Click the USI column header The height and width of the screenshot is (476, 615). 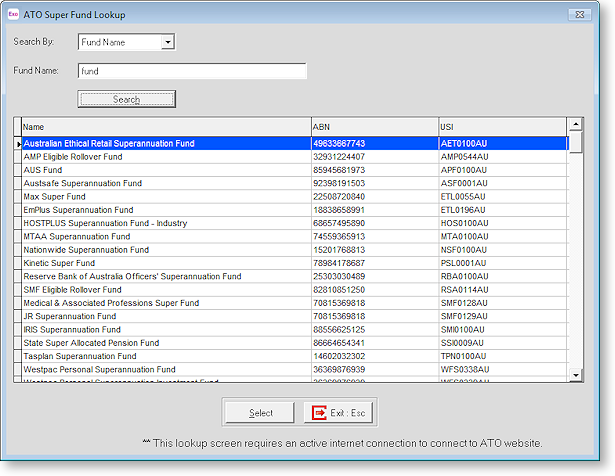(x=501, y=127)
